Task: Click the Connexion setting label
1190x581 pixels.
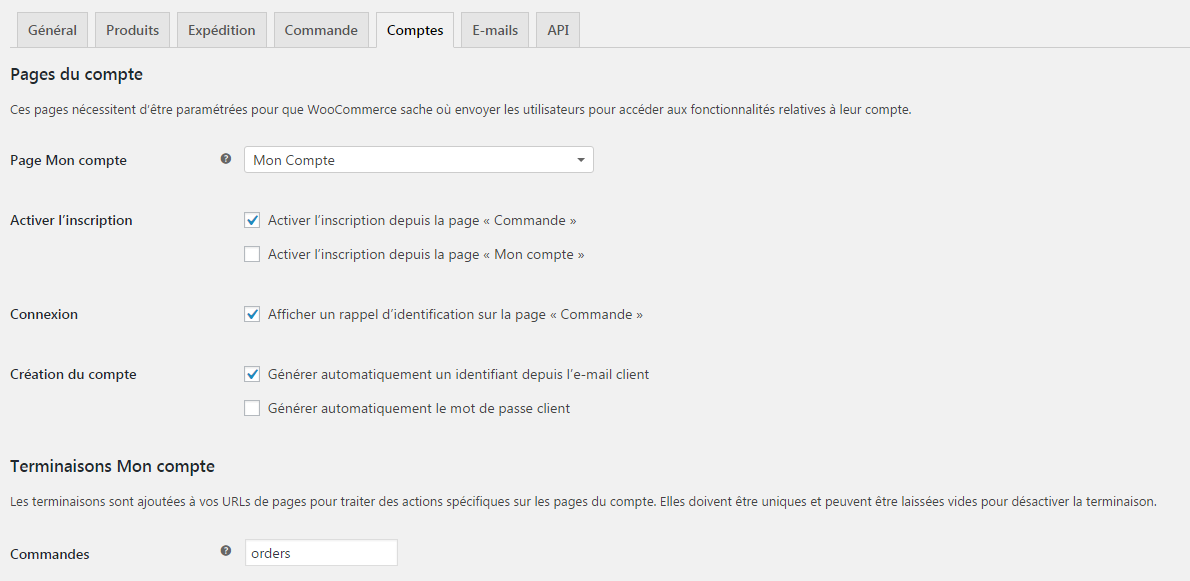Action: pyautogui.click(x=44, y=314)
